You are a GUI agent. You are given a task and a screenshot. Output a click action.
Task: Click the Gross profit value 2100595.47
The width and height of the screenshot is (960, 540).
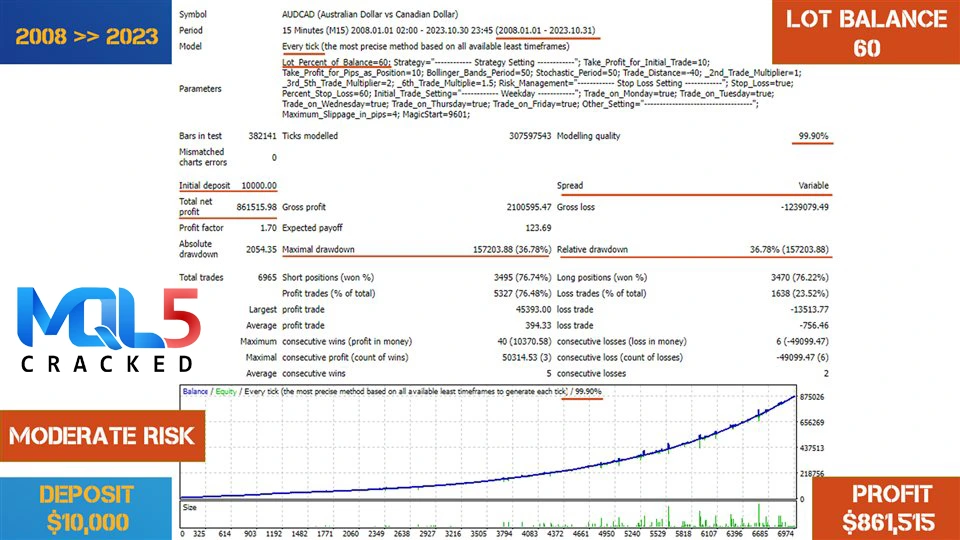pos(528,207)
